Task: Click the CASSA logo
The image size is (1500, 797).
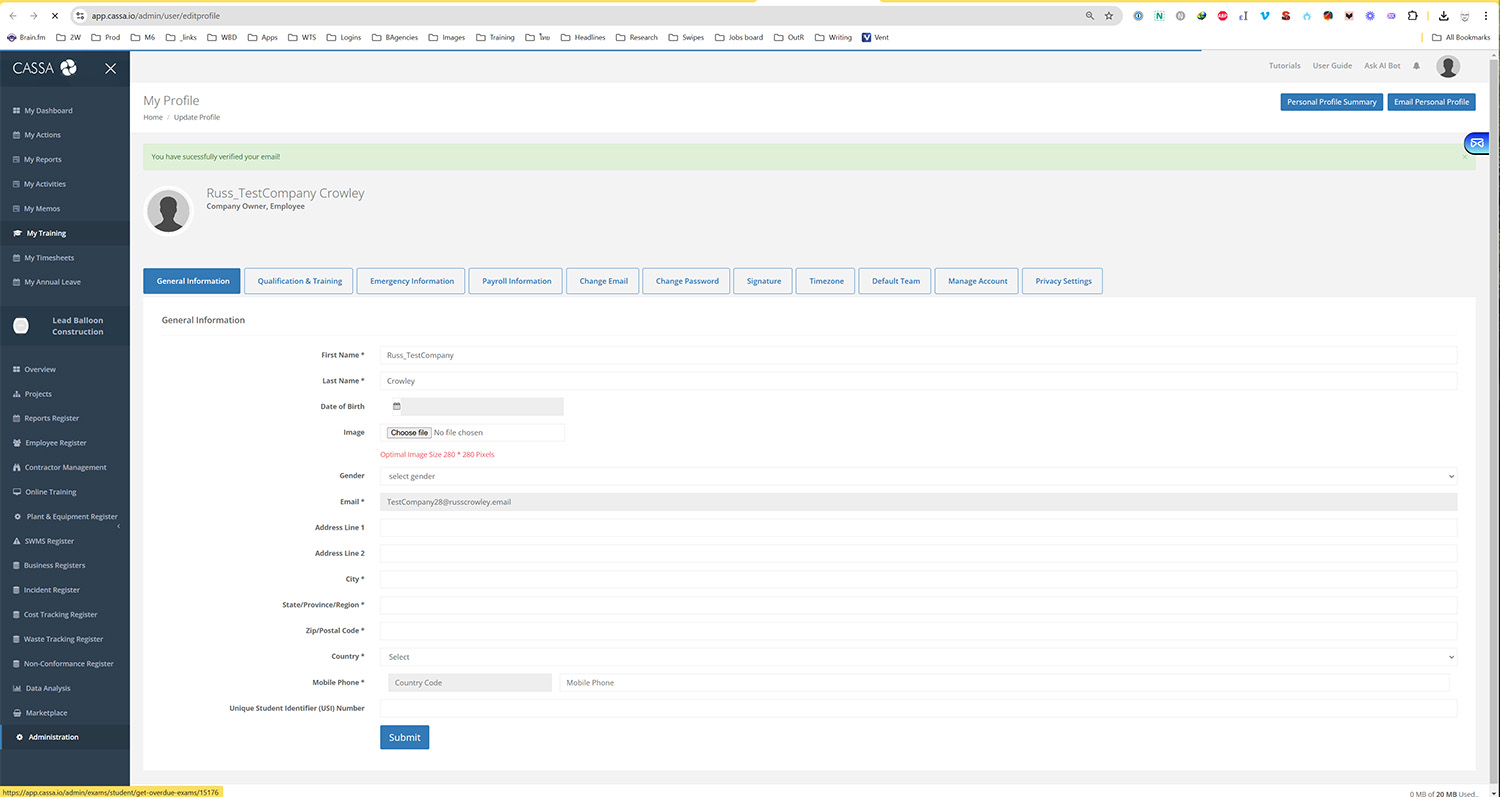Action: 45,68
